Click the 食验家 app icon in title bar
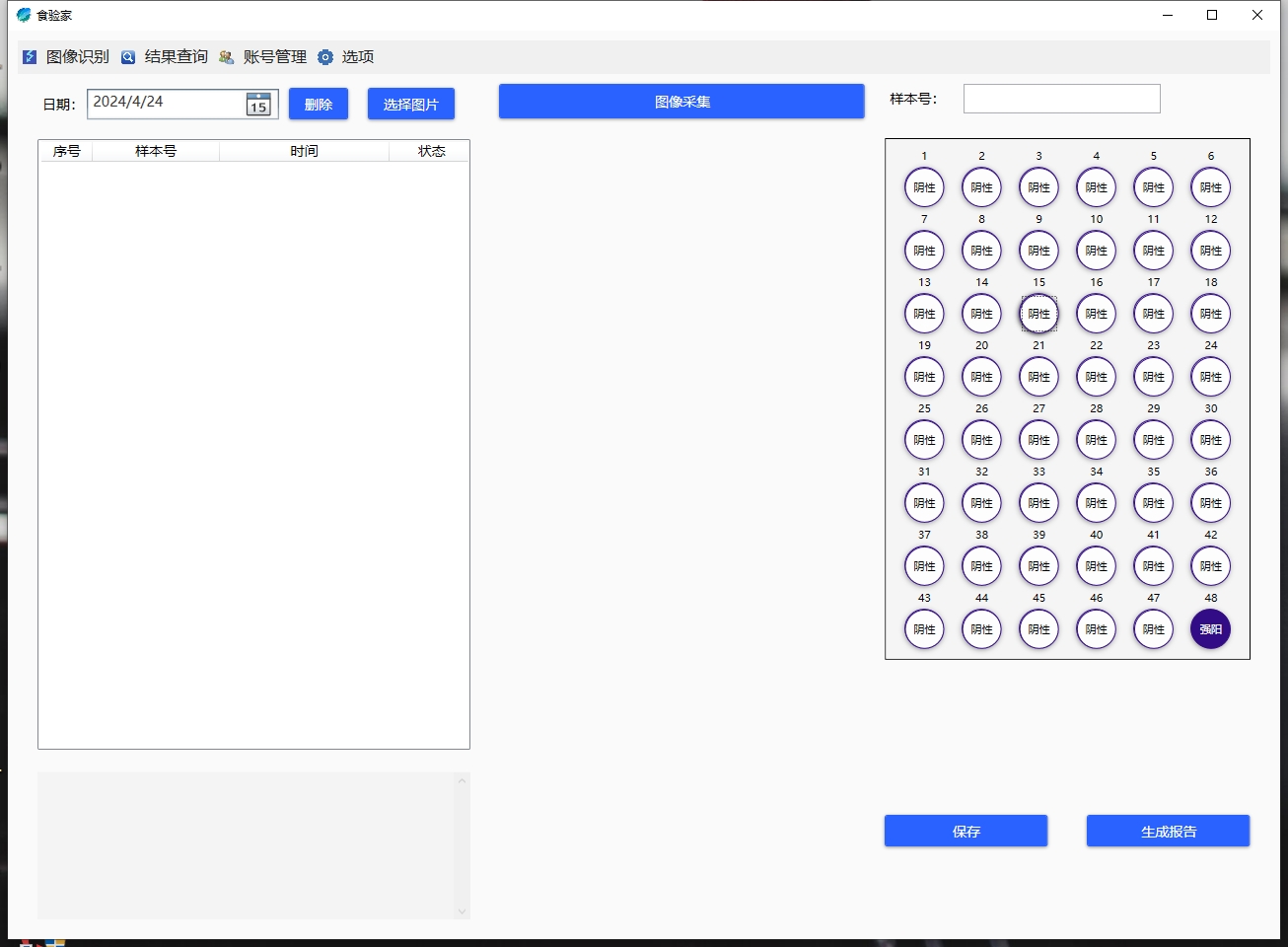 pyautogui.click(x=24, y=15)
